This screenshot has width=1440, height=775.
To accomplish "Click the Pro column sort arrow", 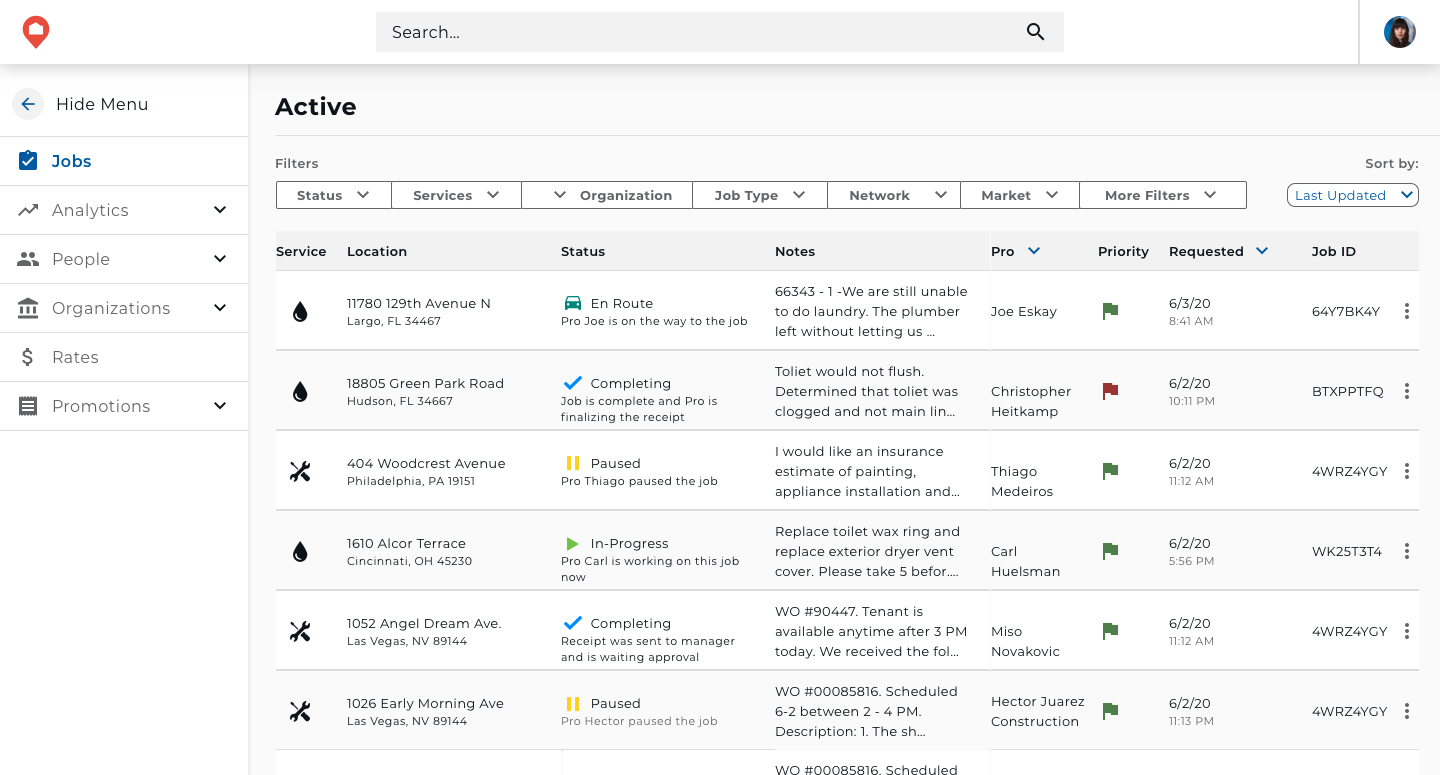I will tap(1034, 251).
